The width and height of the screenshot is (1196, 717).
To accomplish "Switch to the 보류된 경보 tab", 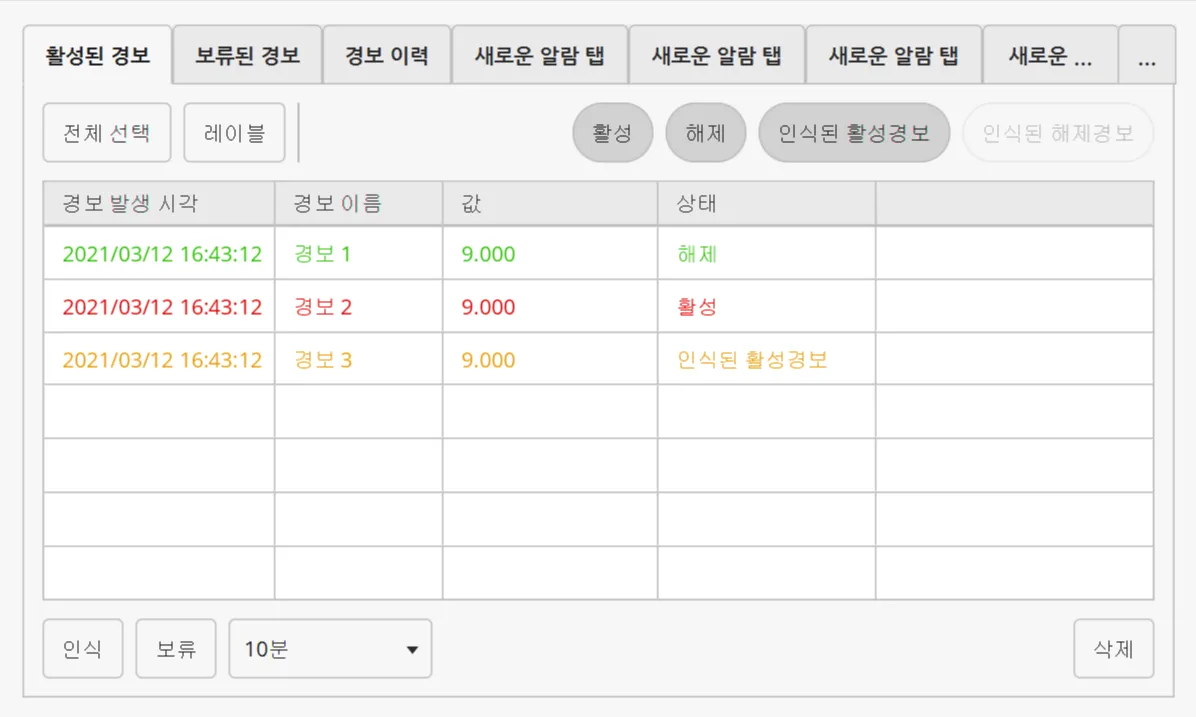I will coord(247,55).
